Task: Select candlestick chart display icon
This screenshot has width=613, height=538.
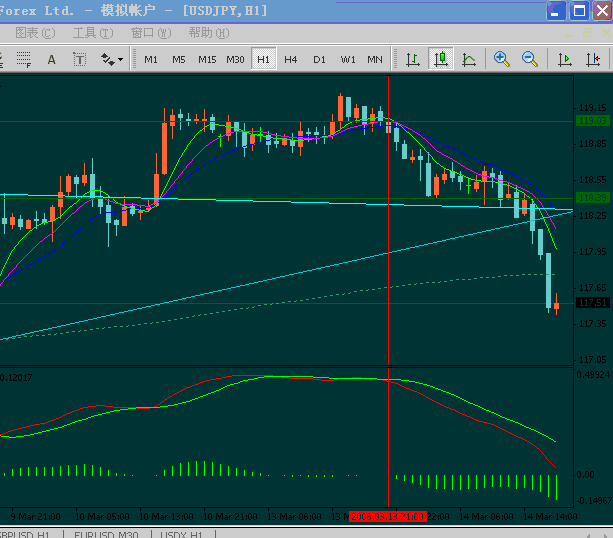Action: tap(441, 59)
